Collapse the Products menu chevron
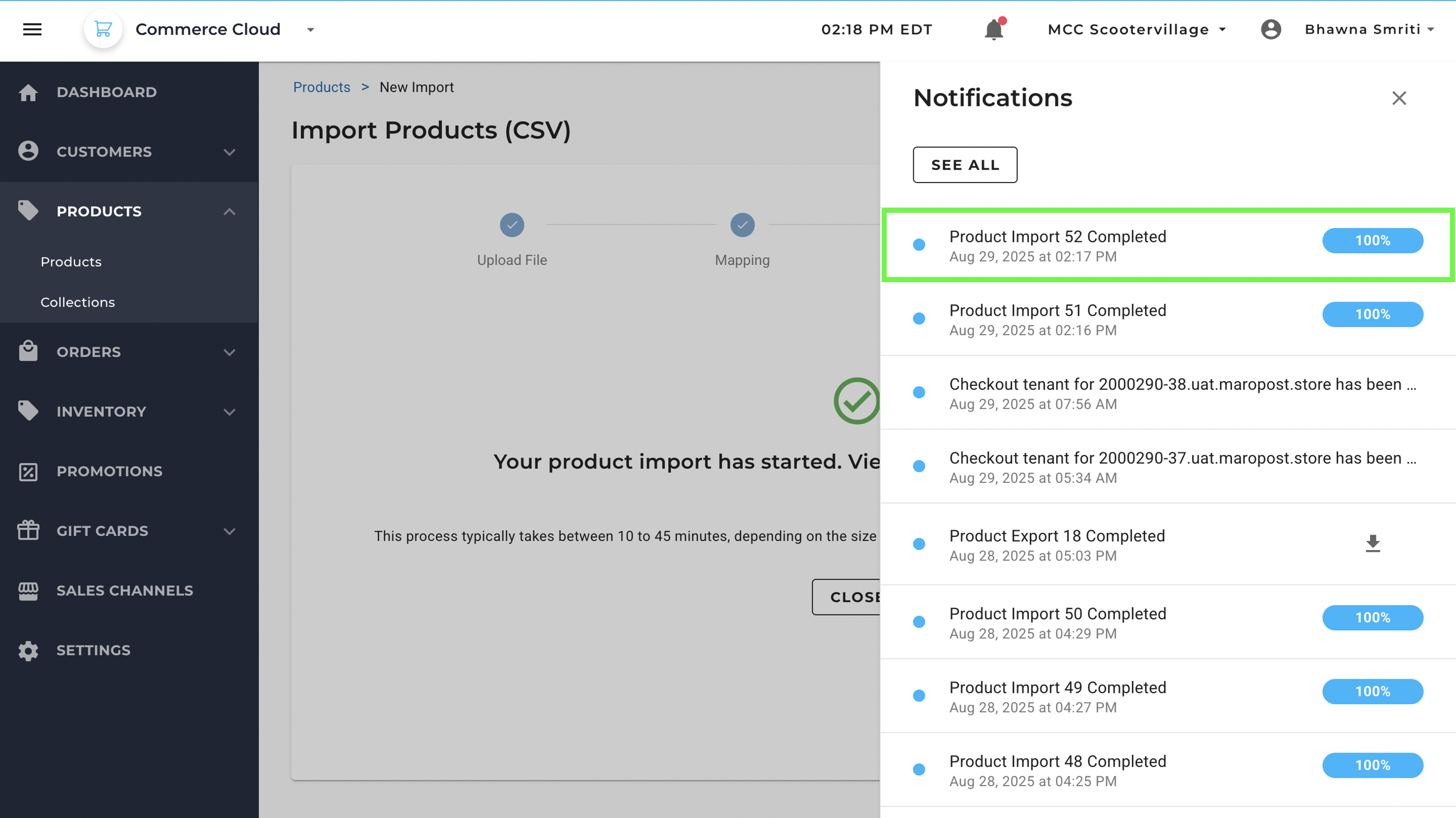This screenshot has height=818, width=1456. (229, 212)
